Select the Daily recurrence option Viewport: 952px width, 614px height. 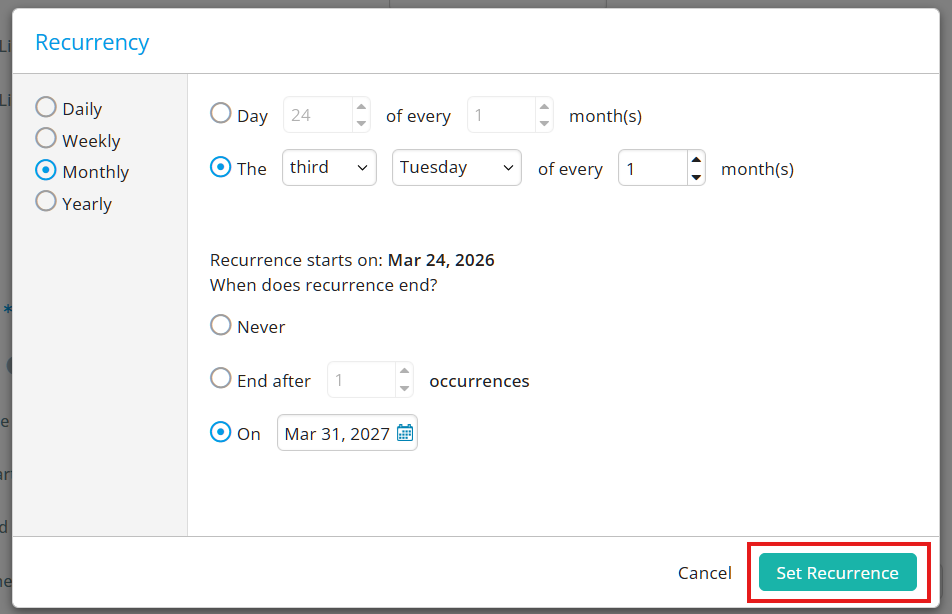pyautogui.click(x=46, y=108)
